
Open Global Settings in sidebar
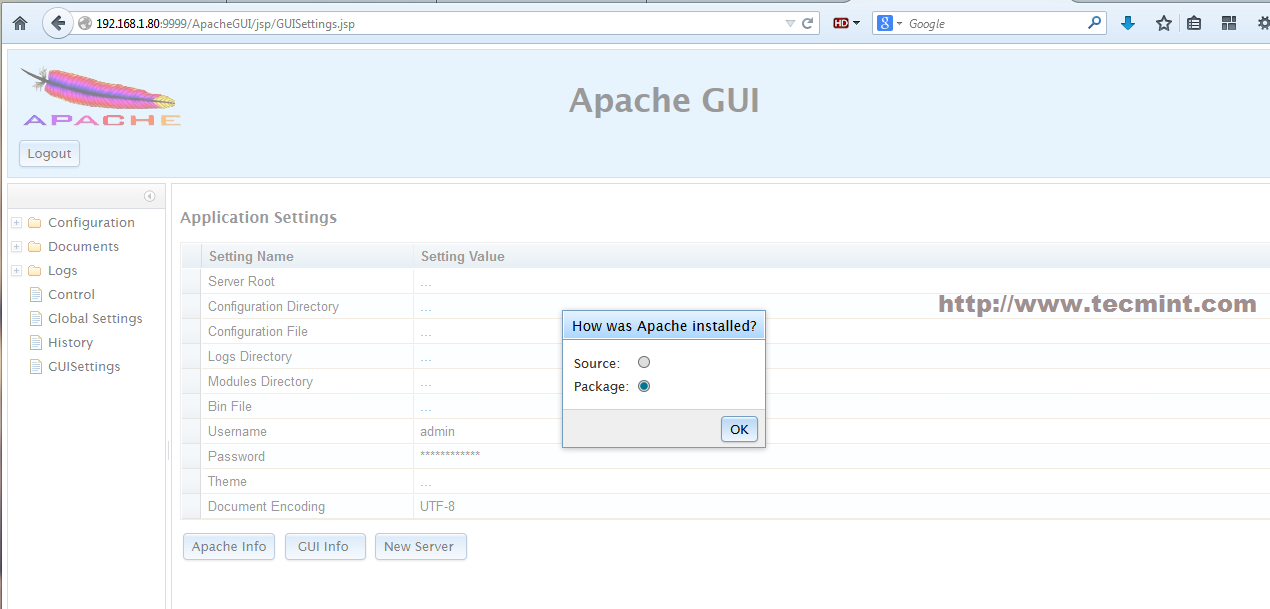[95, 318]
